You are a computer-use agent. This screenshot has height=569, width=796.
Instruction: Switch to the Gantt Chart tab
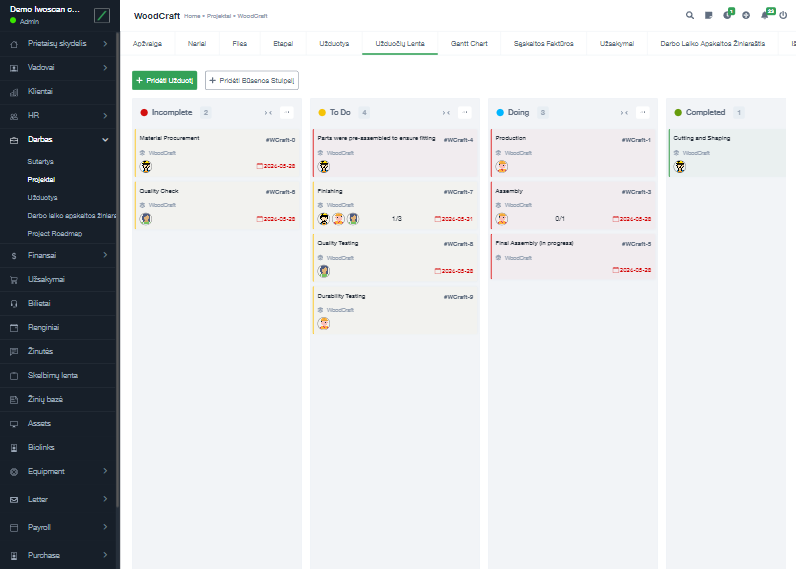pyautogui.click(x=469, y=44)
